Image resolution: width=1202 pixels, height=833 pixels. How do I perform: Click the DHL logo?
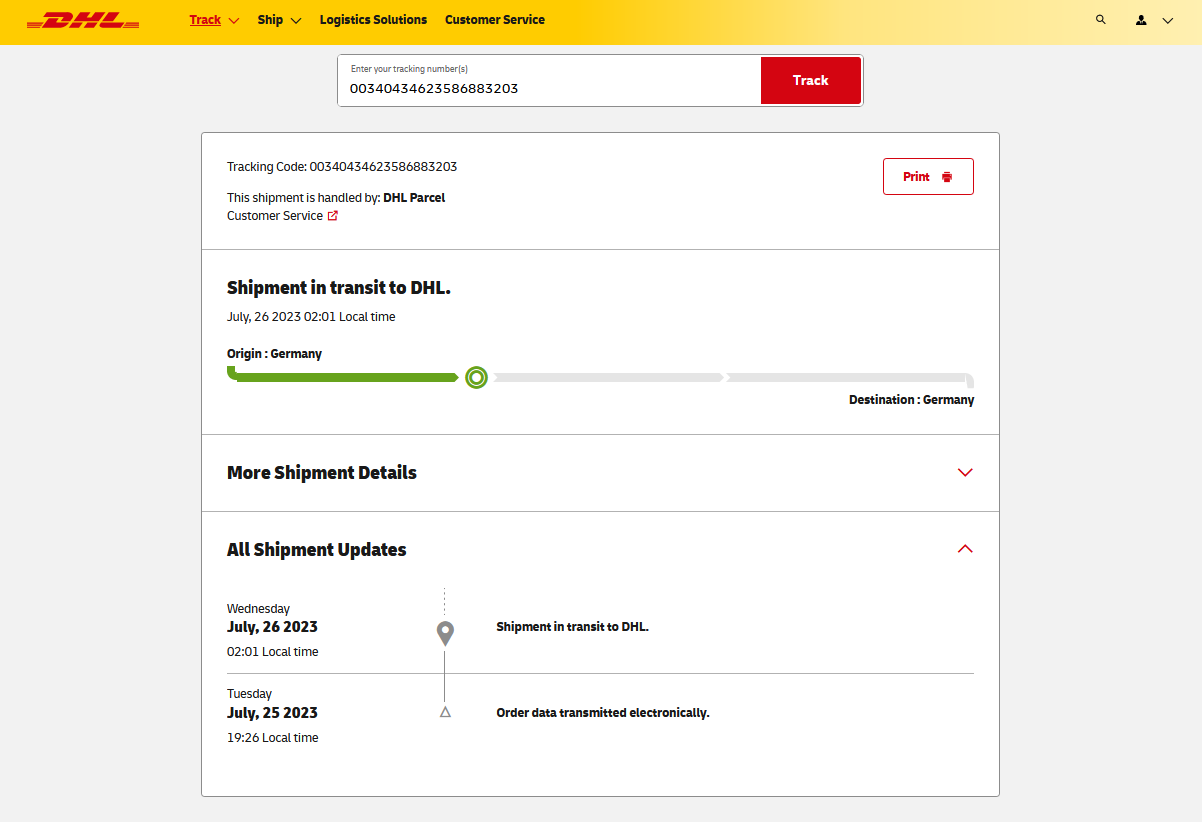[83, 20]
